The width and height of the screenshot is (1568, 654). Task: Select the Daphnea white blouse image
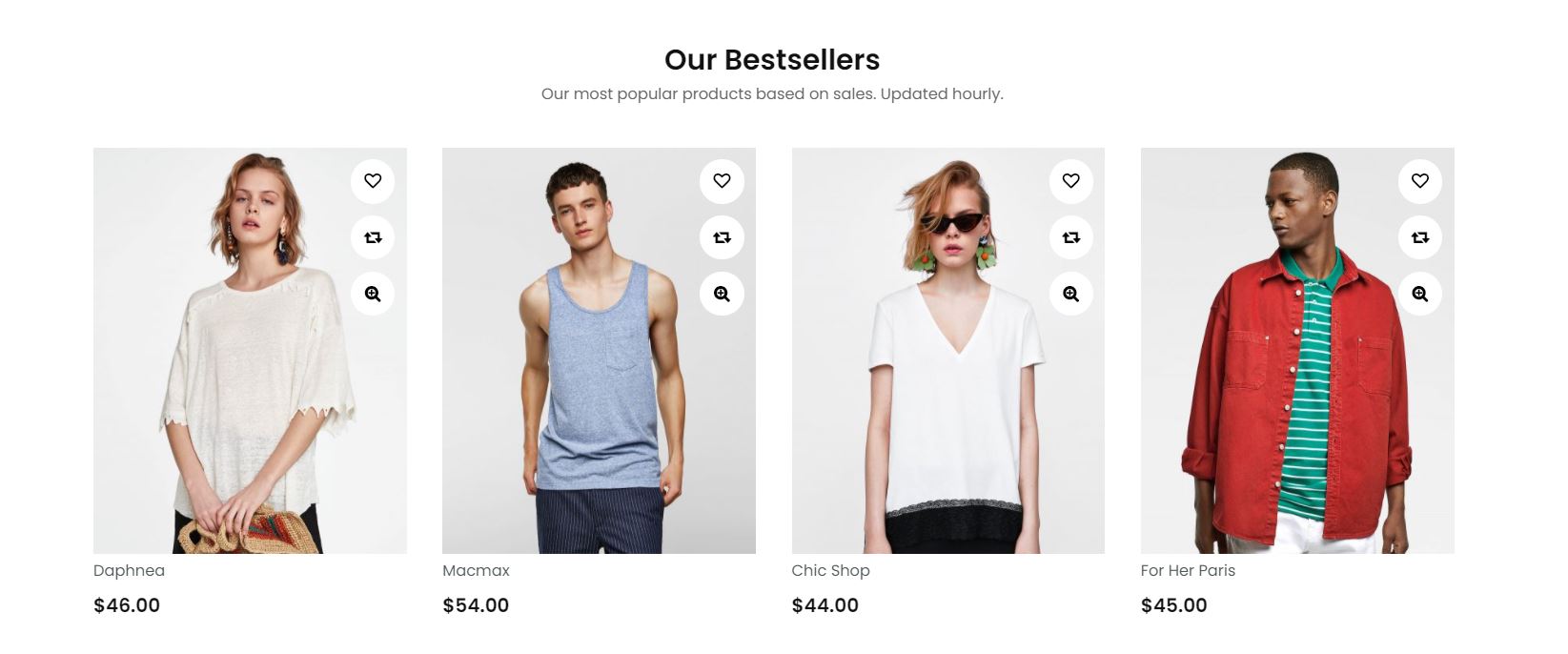coord(250,351)
